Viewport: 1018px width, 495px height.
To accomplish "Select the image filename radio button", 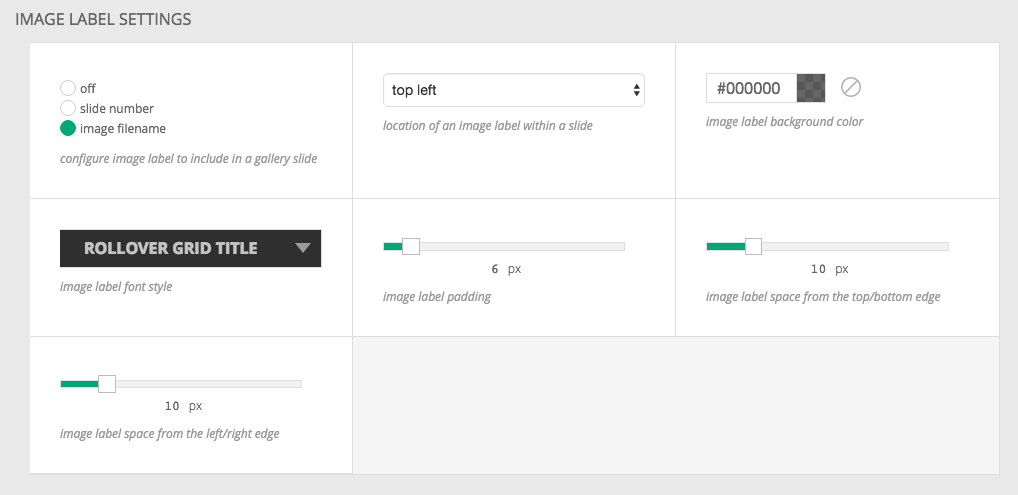I will point(68,128).
